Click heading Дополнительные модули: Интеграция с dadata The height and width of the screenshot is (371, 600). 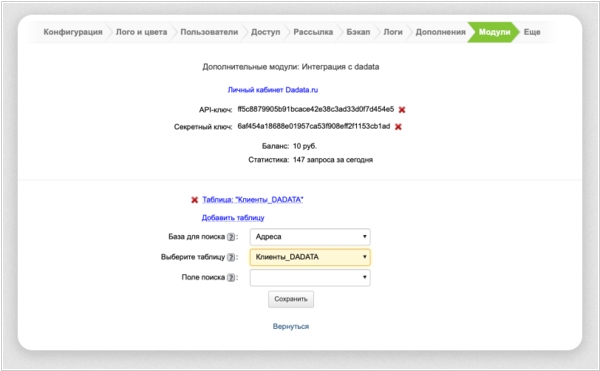pos(291,67)
